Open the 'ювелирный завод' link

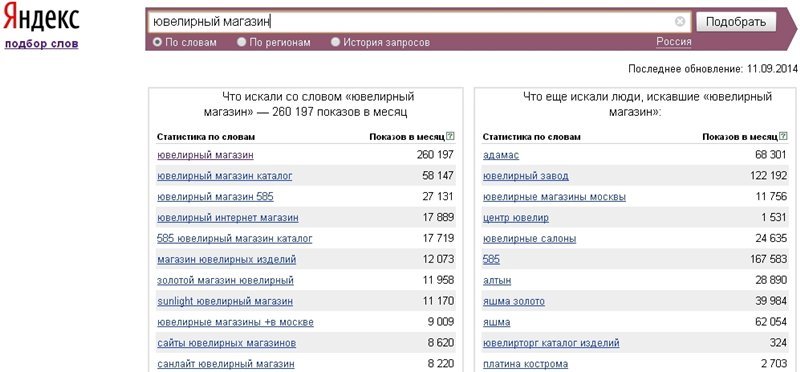526,176
